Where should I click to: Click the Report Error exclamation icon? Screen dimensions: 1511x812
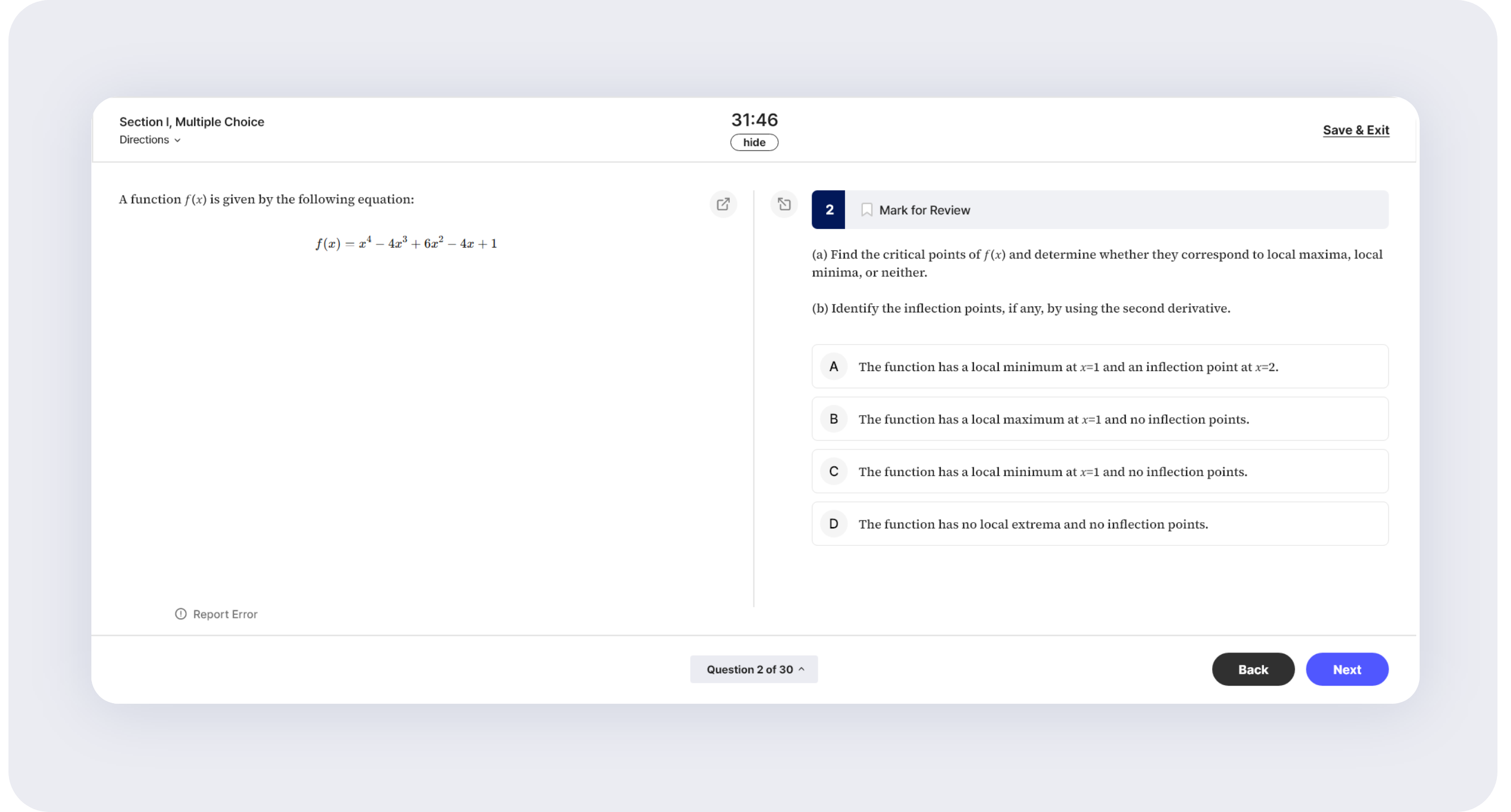coord(180,614)
